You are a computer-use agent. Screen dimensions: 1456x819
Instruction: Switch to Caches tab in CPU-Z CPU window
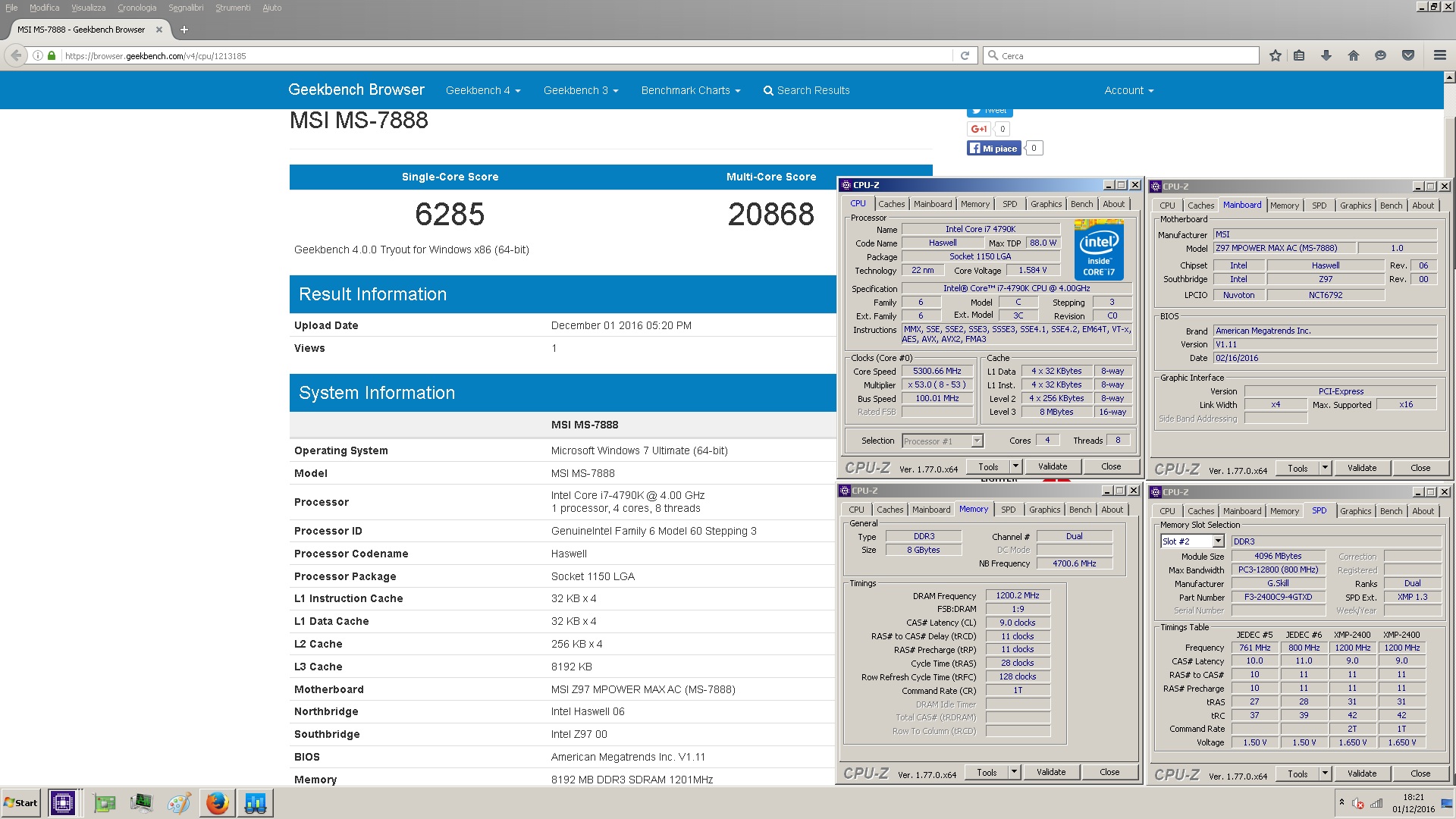(892, 204)
